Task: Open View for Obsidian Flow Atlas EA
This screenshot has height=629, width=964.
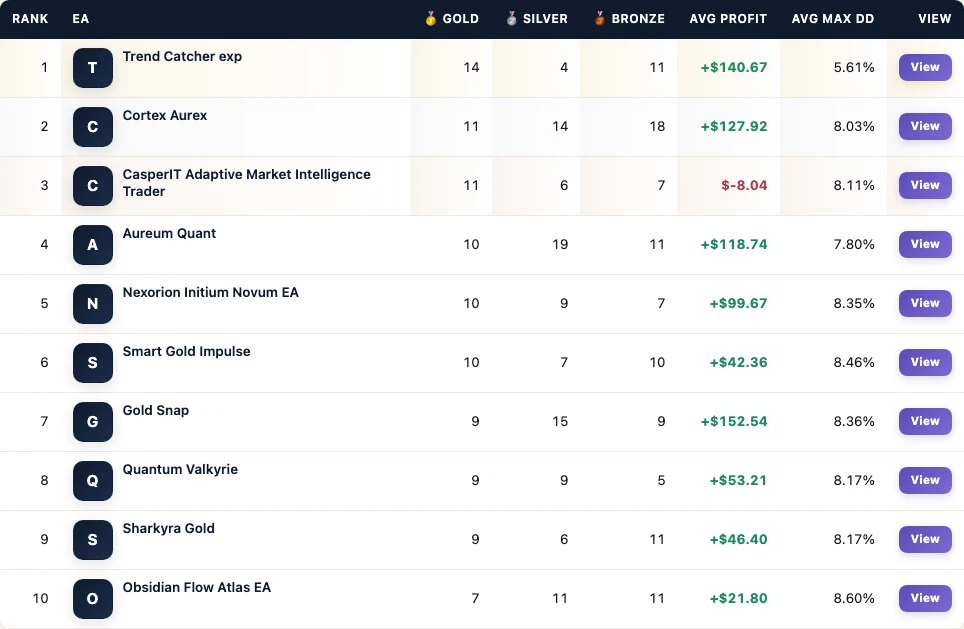Action: tap(925, 598)
